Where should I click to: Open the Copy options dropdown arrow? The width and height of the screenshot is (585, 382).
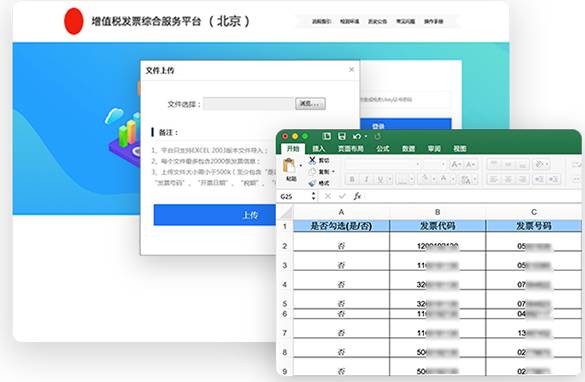pos(333,172)
